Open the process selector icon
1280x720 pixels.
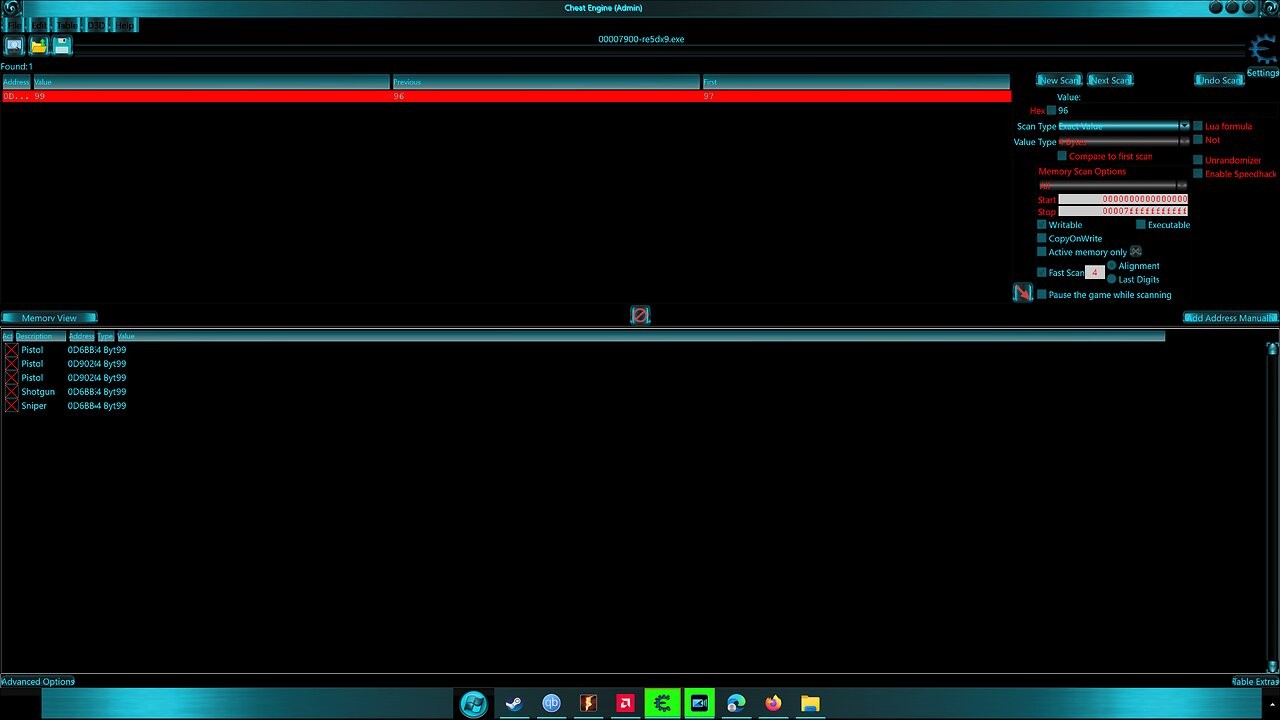(14, 45)
